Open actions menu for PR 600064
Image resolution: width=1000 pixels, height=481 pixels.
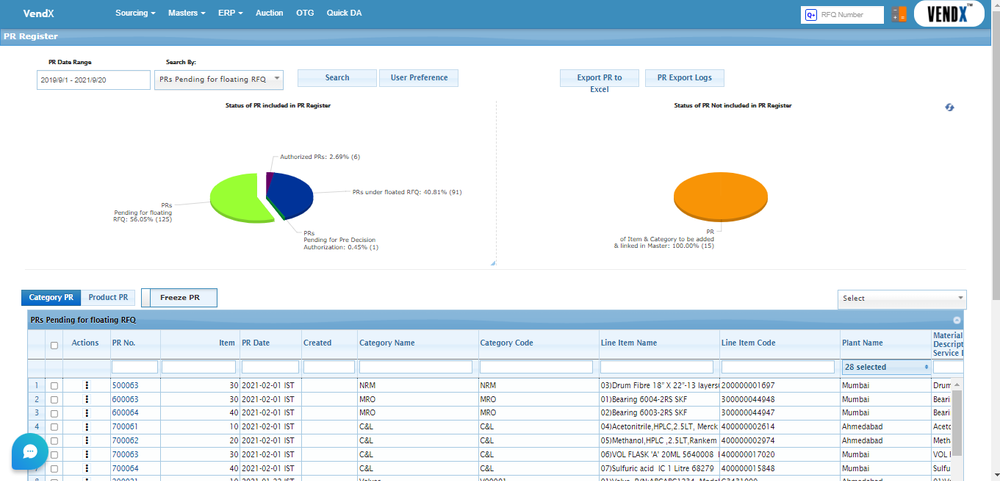[x=86, y=413]
